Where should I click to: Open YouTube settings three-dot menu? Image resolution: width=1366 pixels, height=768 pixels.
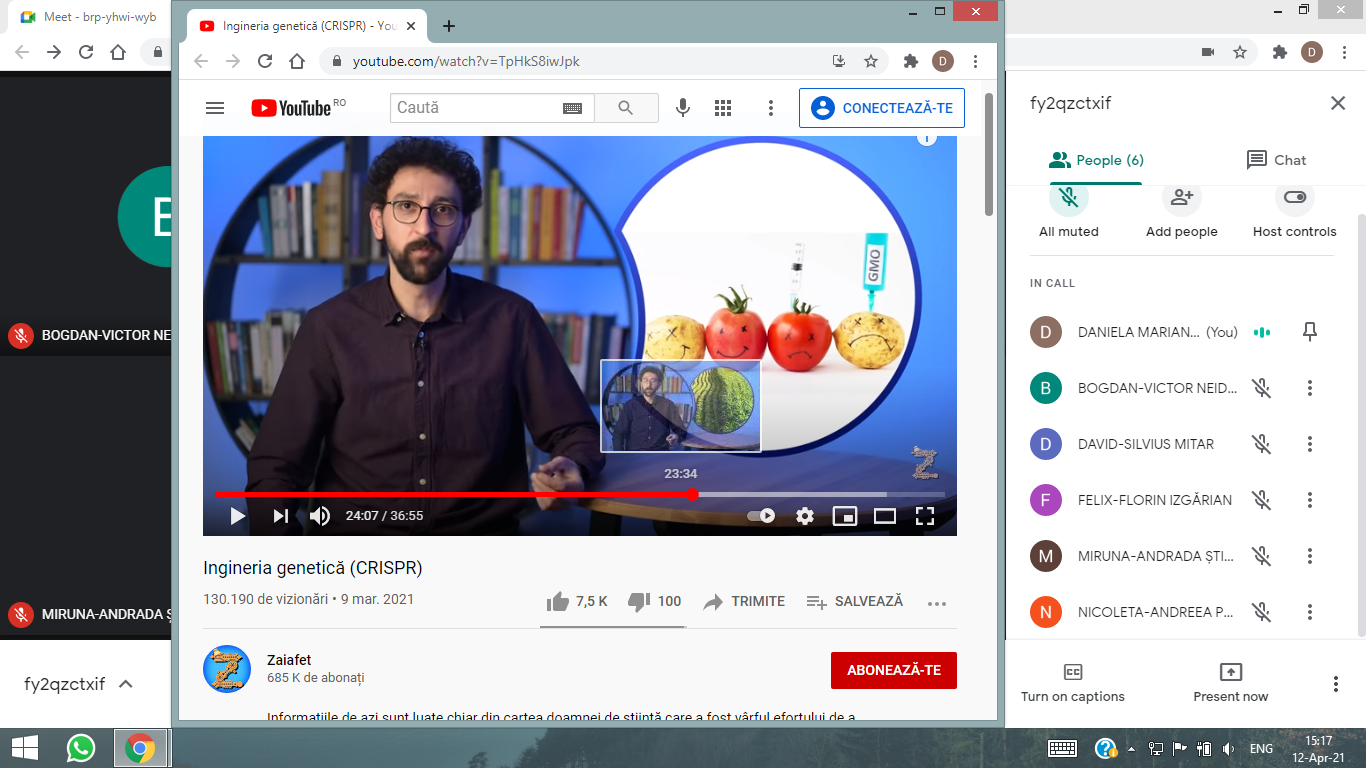point(770,108)
